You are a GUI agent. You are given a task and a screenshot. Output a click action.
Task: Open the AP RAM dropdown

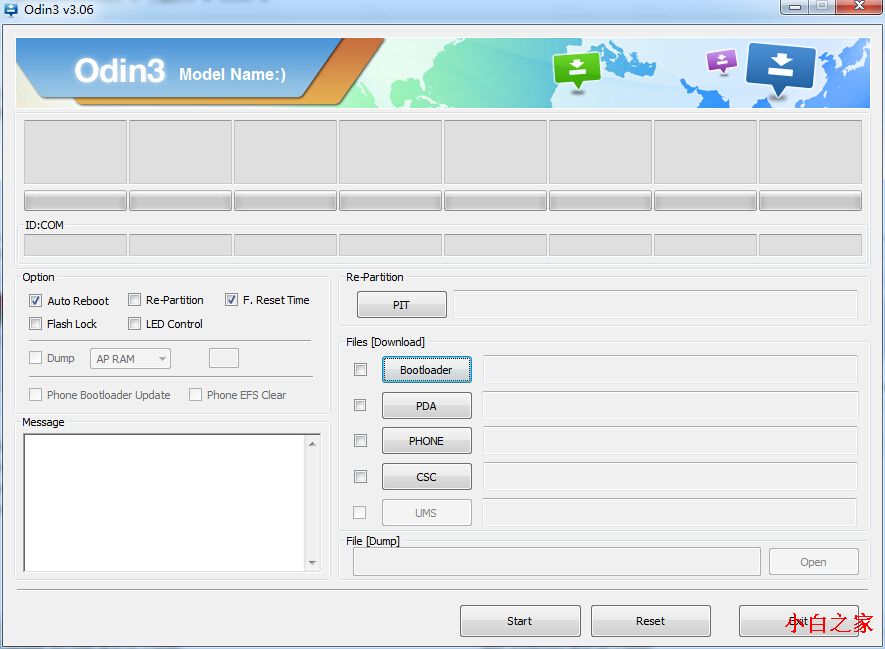tap(130, 359)
